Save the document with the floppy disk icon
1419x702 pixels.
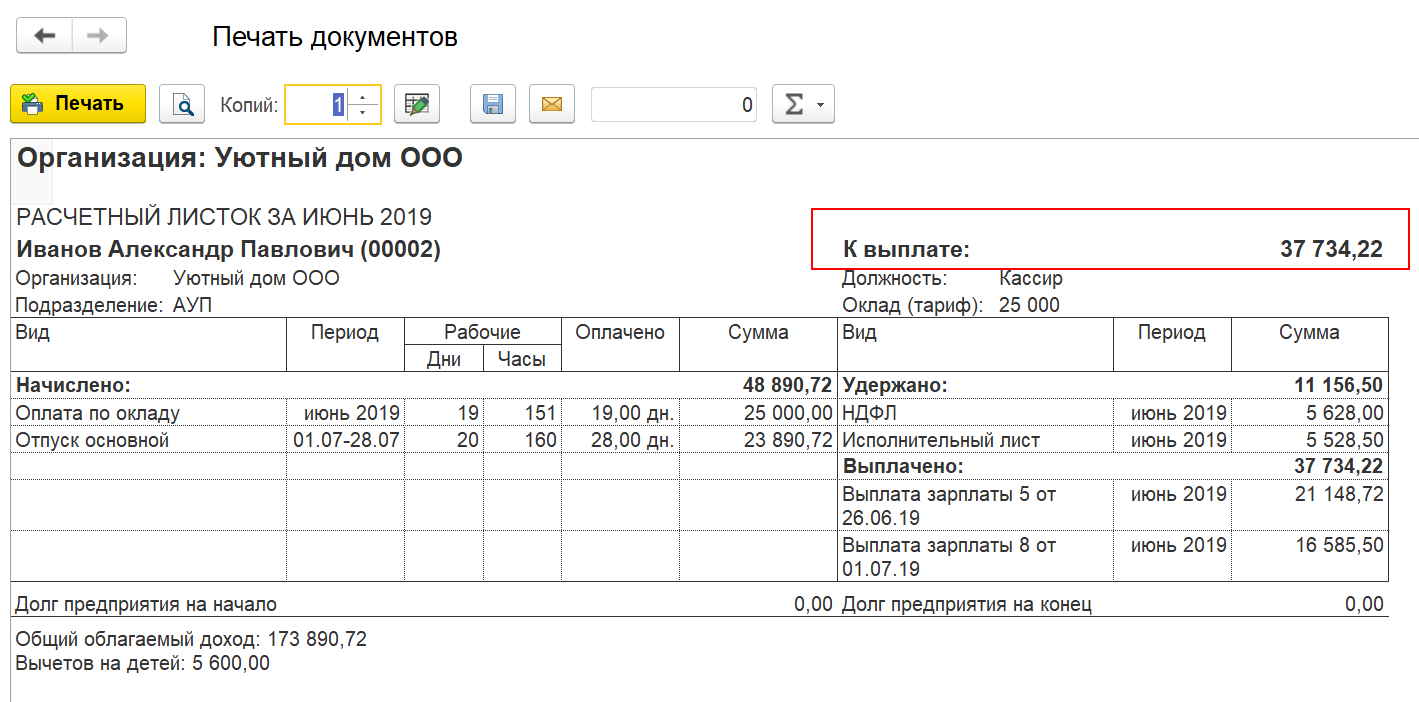[x=492, y=104]
